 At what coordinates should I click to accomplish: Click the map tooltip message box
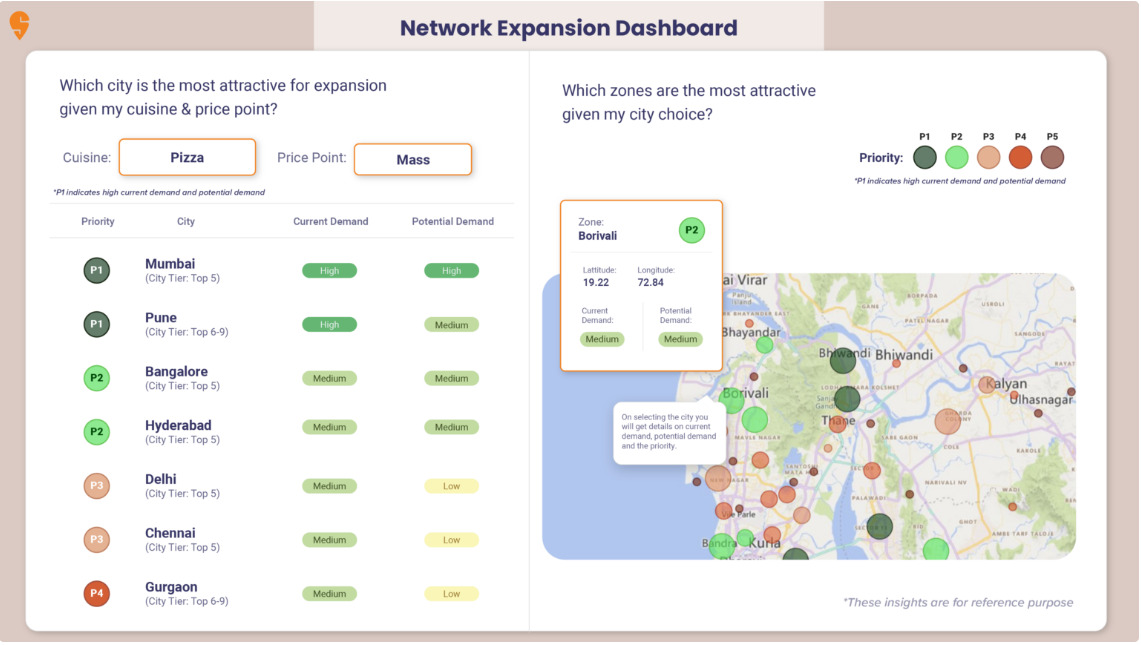[x=670, y=431]
